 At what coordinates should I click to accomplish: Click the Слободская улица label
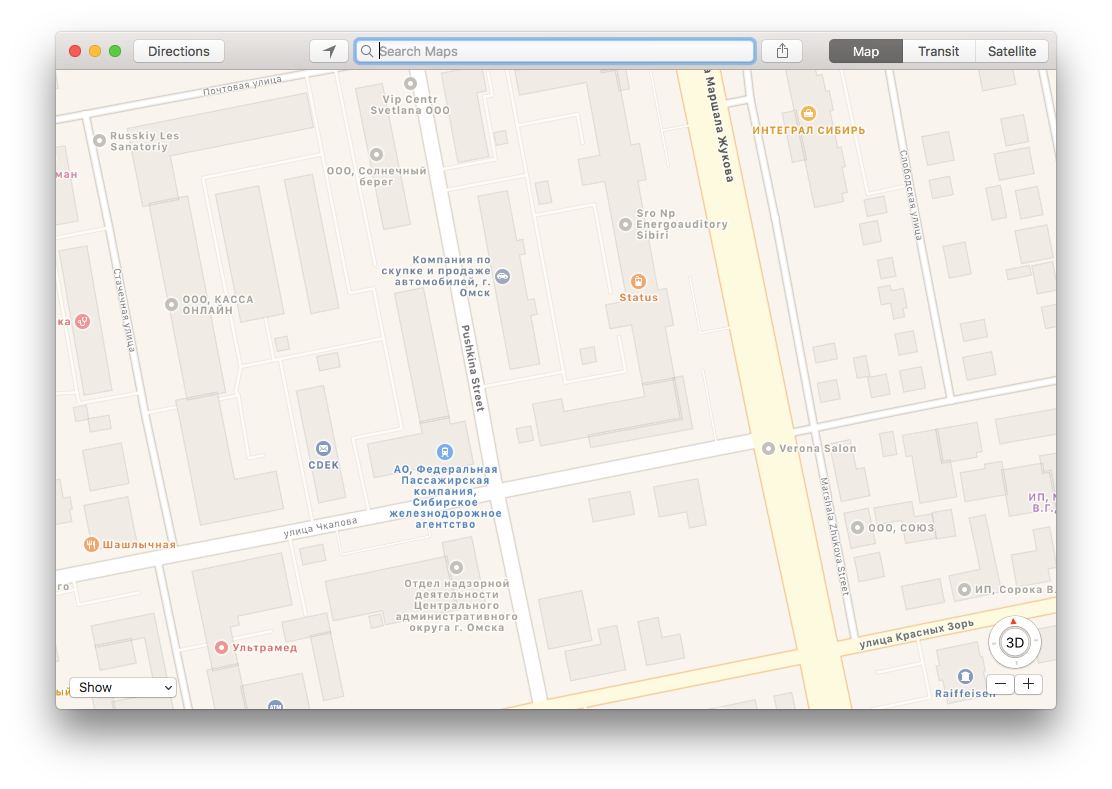(911, 195)
